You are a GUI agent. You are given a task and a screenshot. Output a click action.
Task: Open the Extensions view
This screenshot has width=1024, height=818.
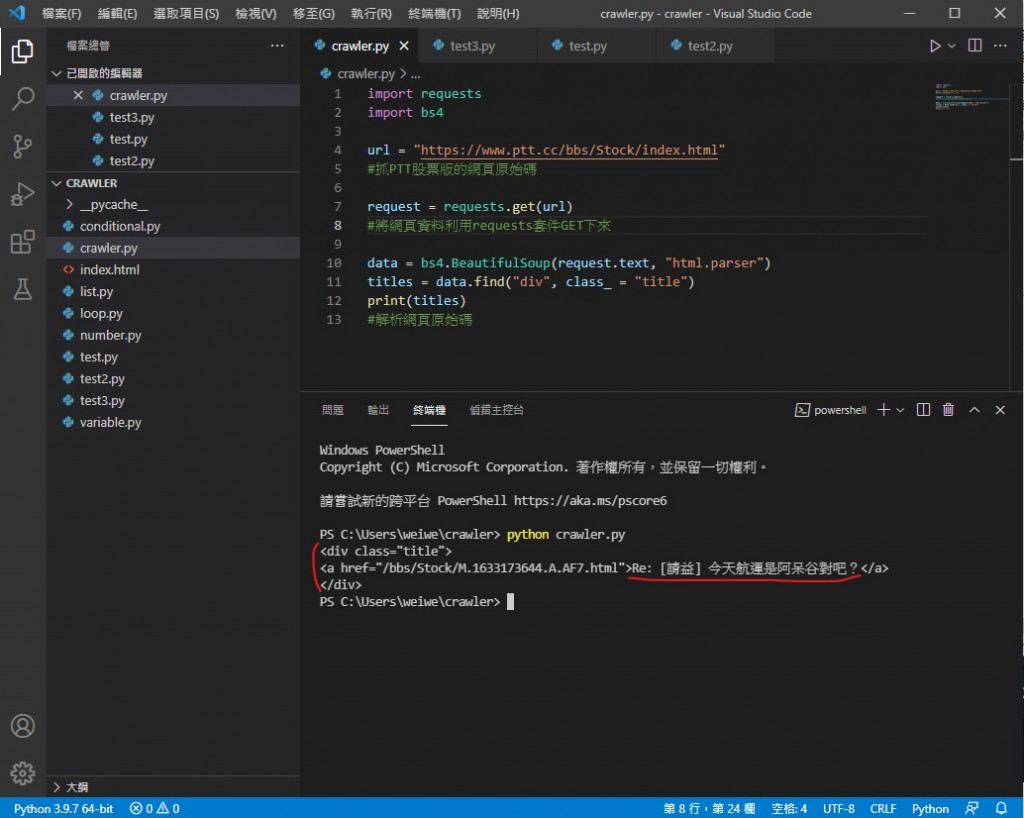point(22,242)
